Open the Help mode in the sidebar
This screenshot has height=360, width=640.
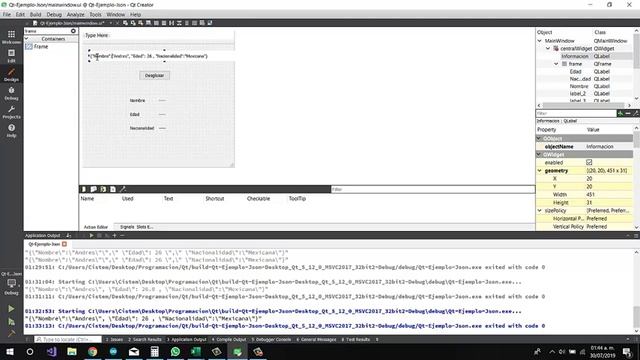11,131
